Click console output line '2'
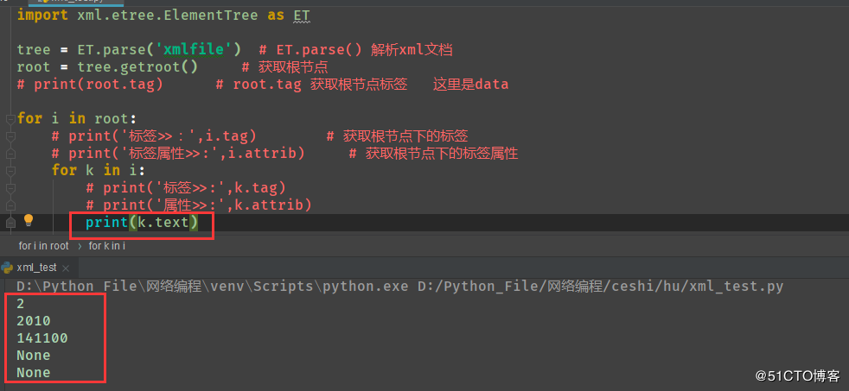This screenshot has width=849, height=391. click(21, 304)
